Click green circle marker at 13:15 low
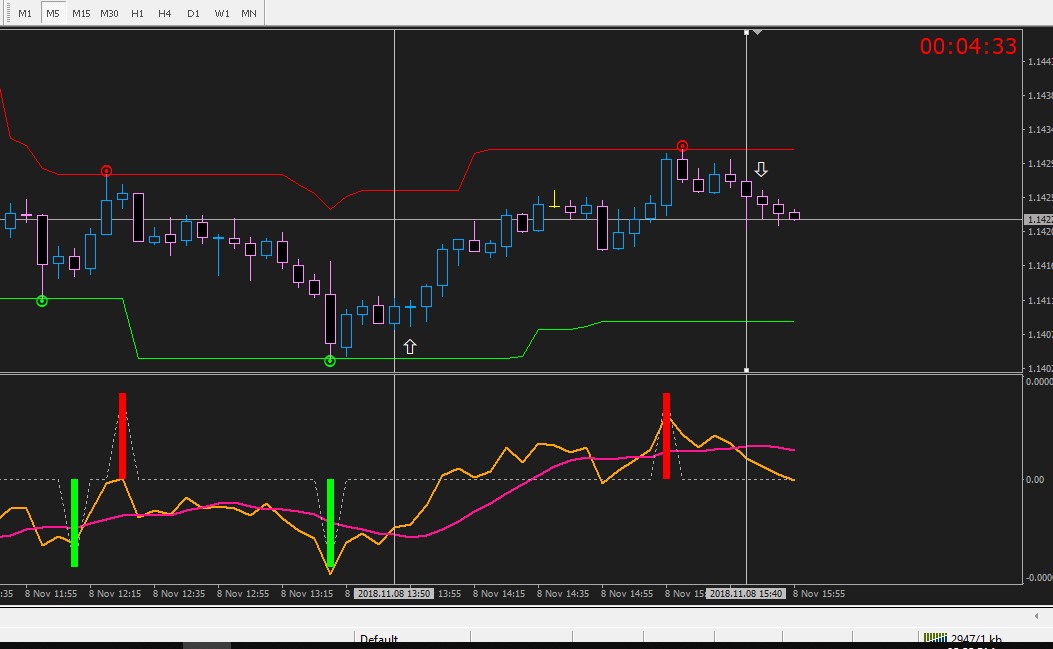 330,361
